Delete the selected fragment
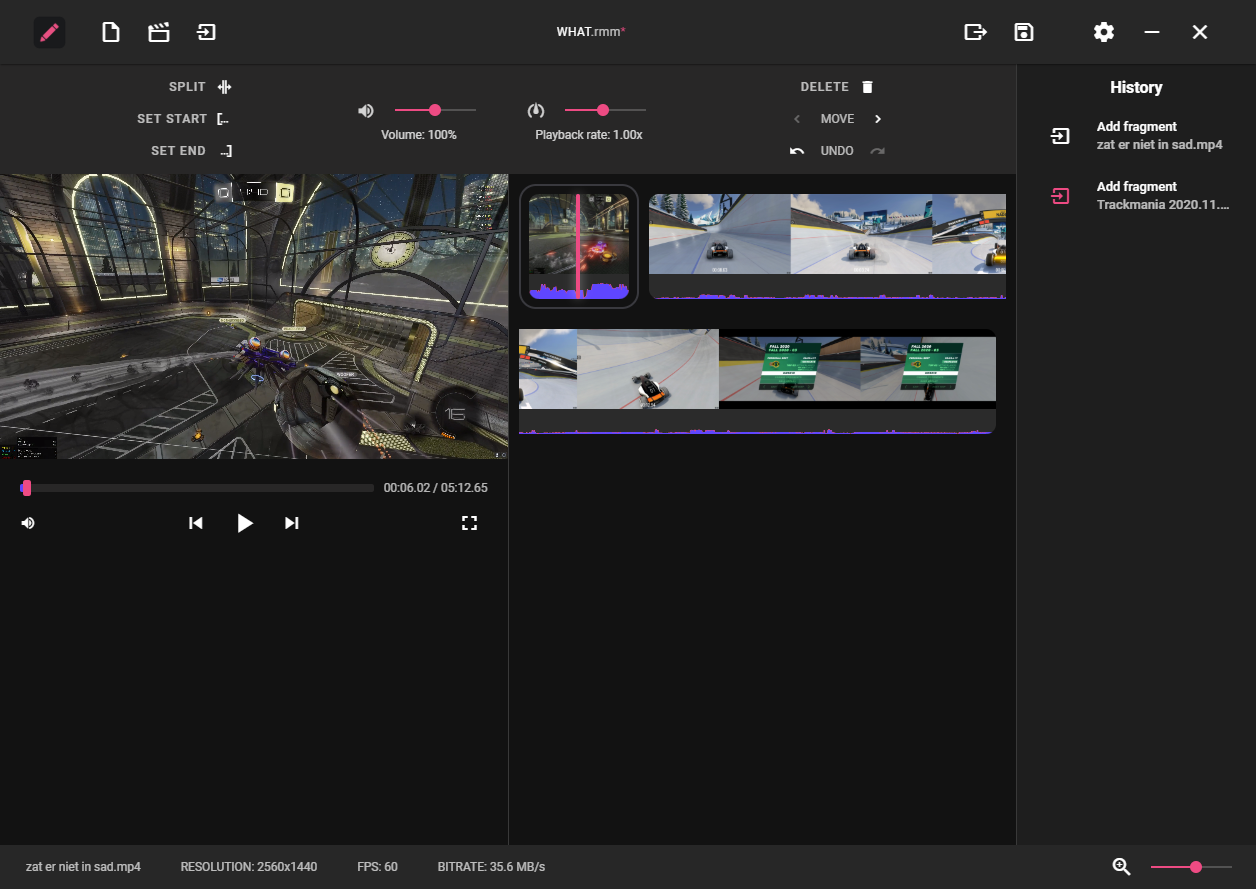 point(838,87)
